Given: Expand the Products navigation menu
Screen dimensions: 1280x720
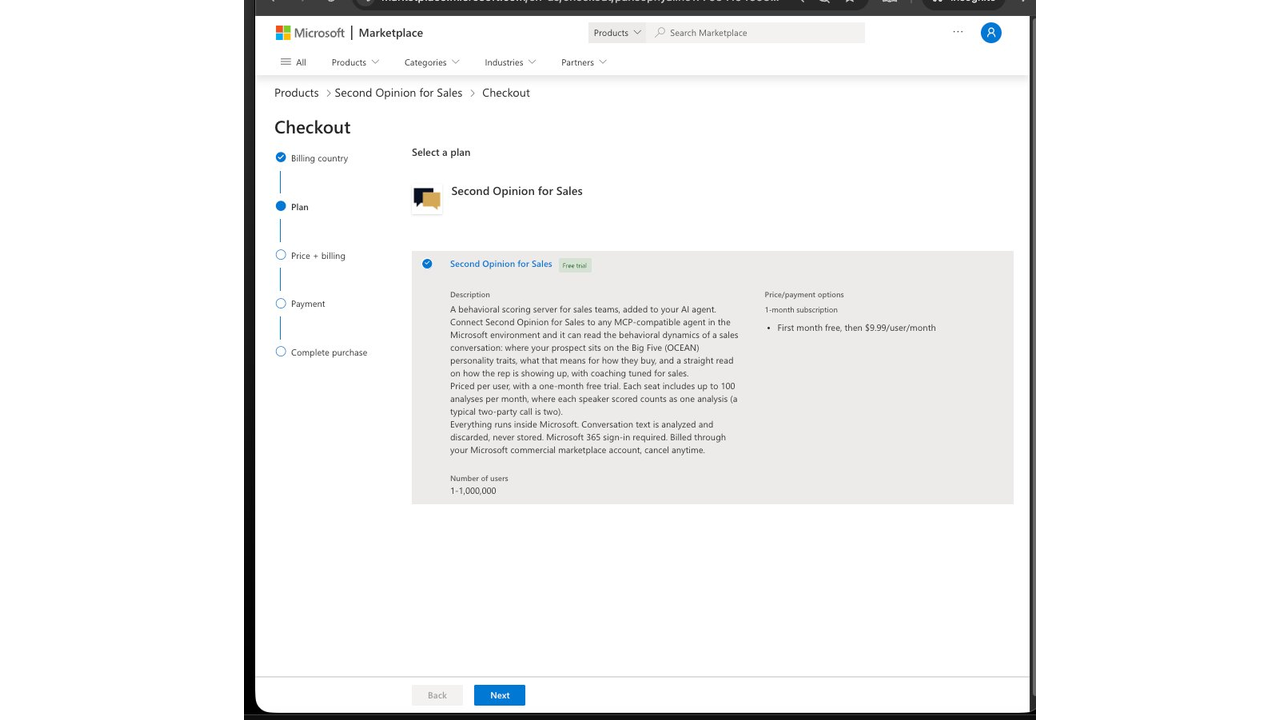Looking at the screenshot, I should tap(355, 62).
